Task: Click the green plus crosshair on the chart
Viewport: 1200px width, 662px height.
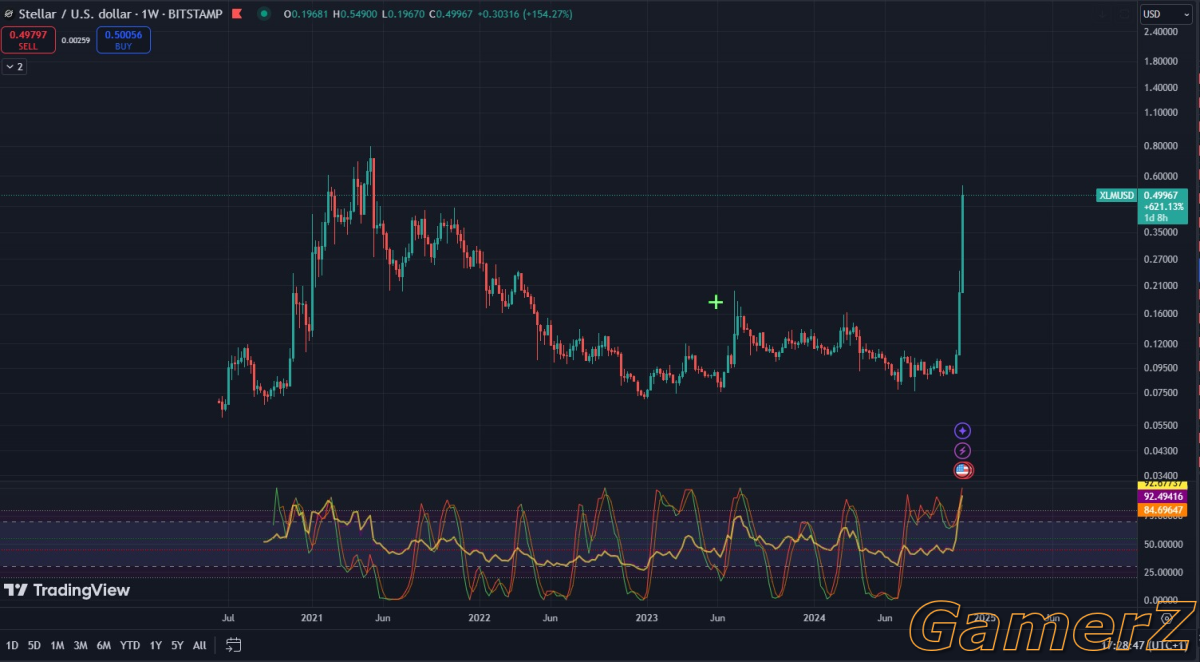Action: pyautogui.click(x=716, y=301)
